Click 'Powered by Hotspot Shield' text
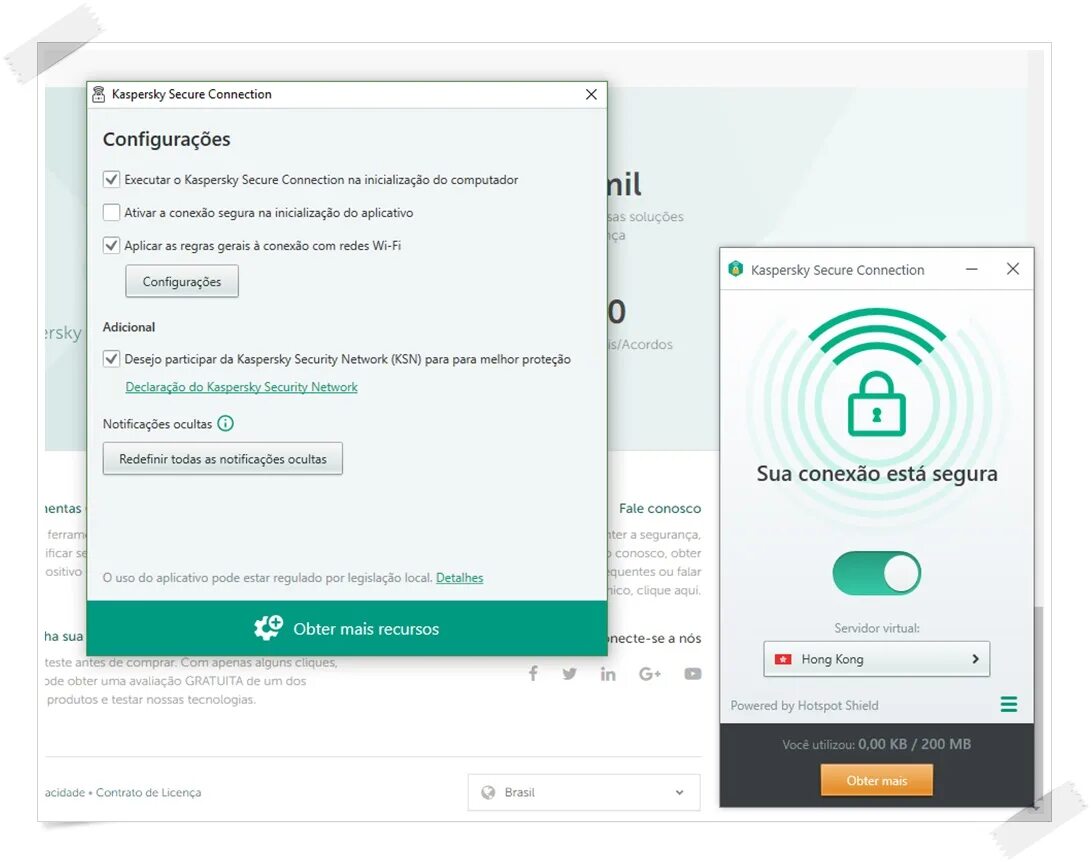 click(x=804, y=705)
